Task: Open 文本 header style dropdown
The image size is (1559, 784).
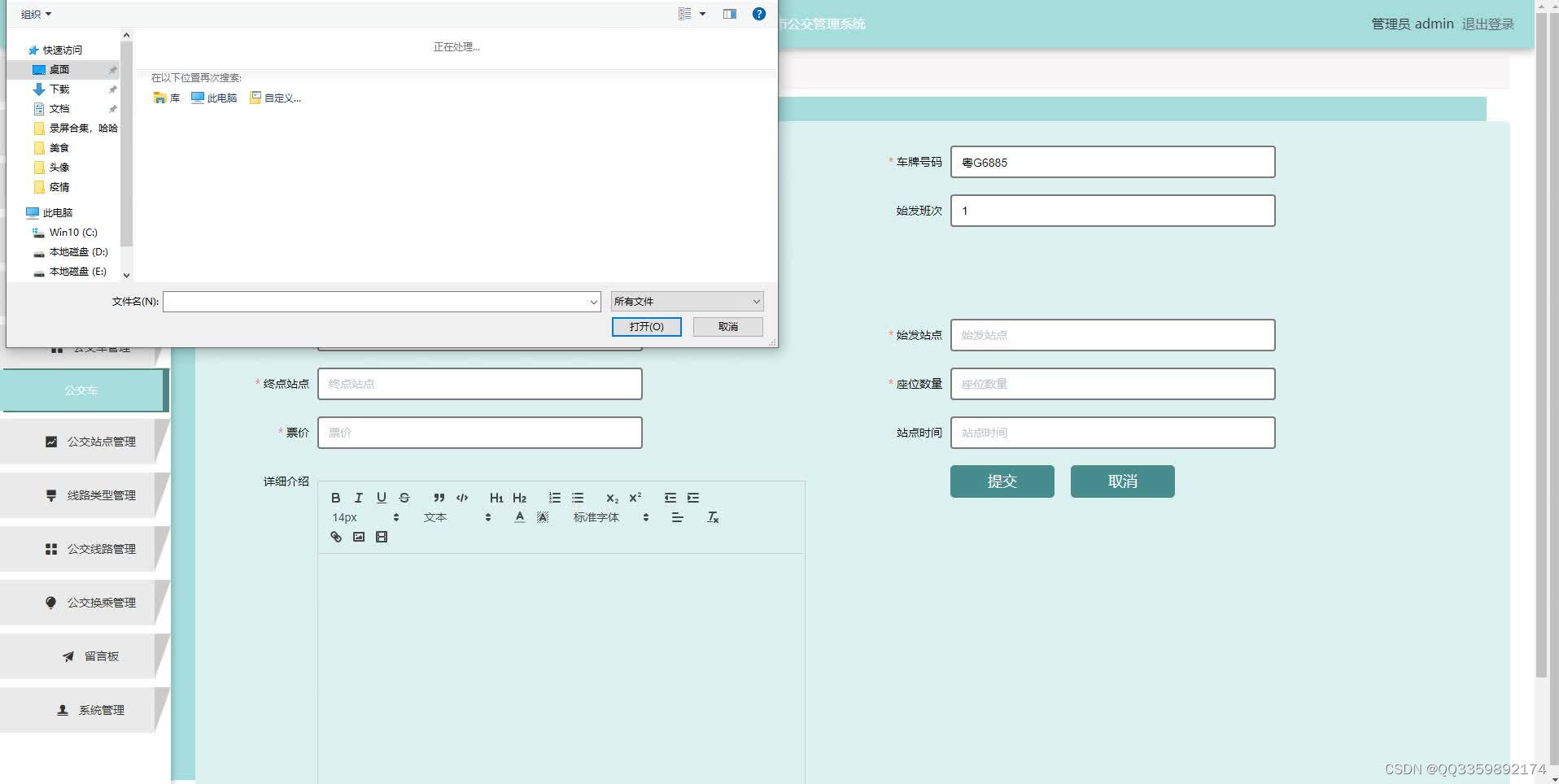Action: point(457,517)
